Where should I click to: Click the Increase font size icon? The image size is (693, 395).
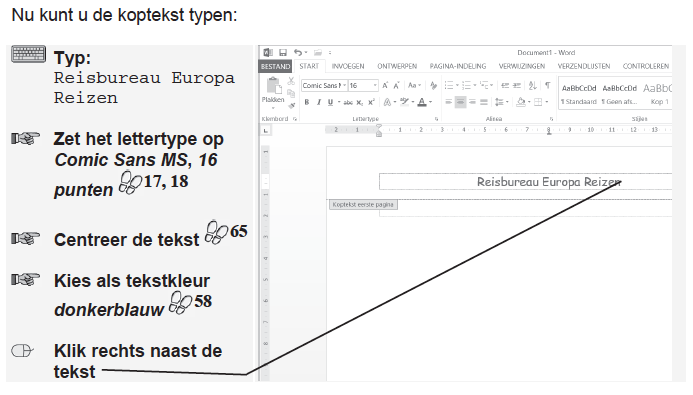pyautogui.click(x=385, y=85)
